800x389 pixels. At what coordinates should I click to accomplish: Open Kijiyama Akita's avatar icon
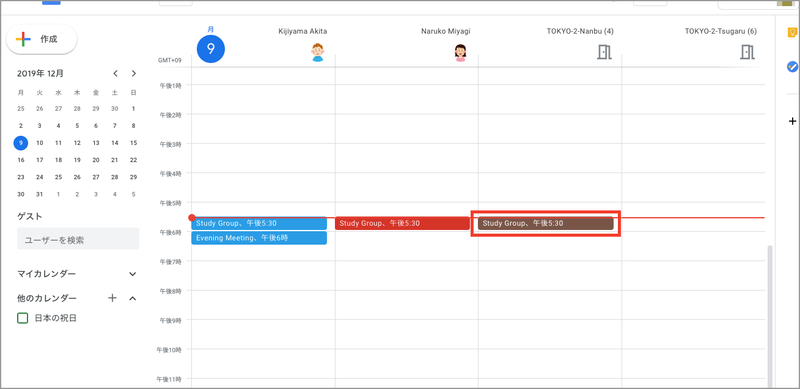[x=317, y=52]
